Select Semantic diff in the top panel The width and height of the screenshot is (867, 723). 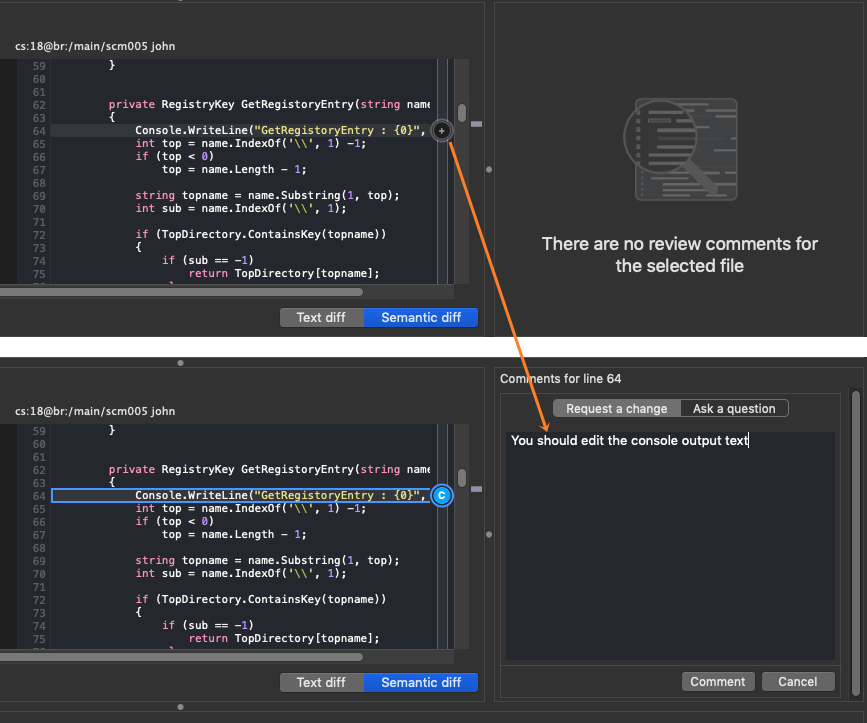(421, 317)
